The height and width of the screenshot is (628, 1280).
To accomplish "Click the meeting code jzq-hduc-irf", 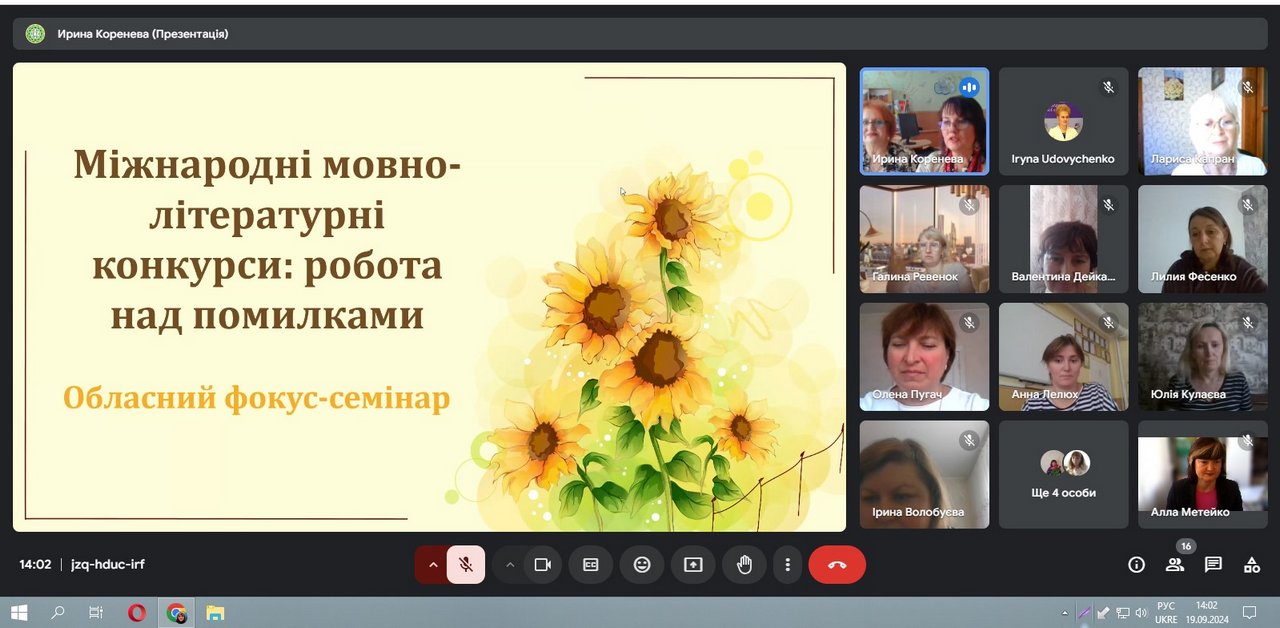I will 108,564.
